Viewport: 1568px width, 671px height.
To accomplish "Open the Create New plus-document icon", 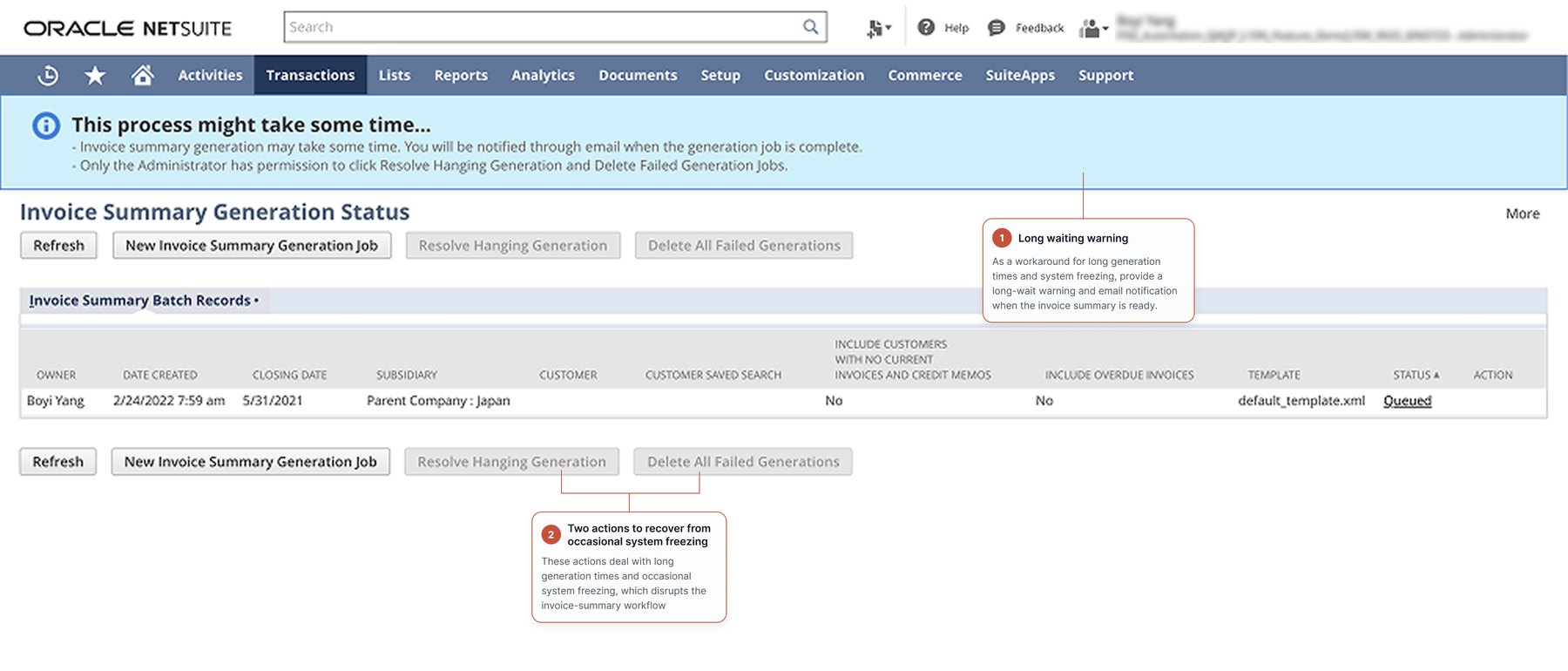I will (878, 29).
